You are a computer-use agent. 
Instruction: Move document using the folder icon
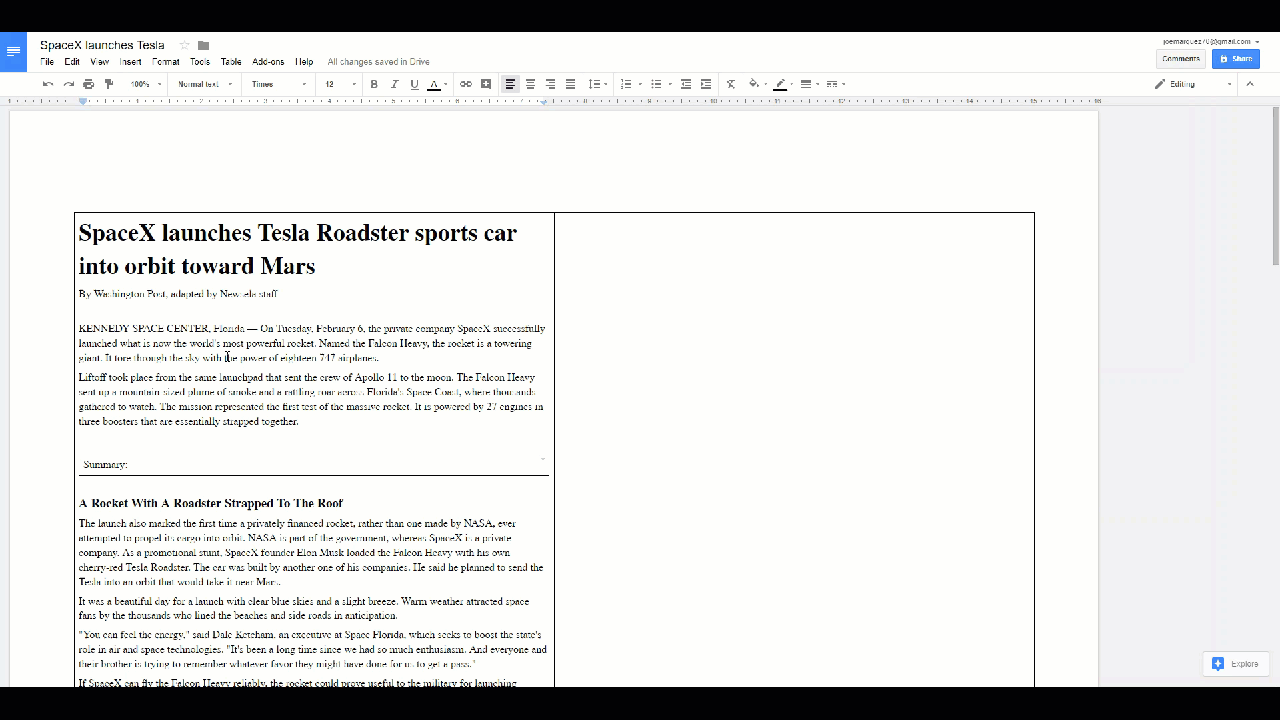[x=203, y=45]
